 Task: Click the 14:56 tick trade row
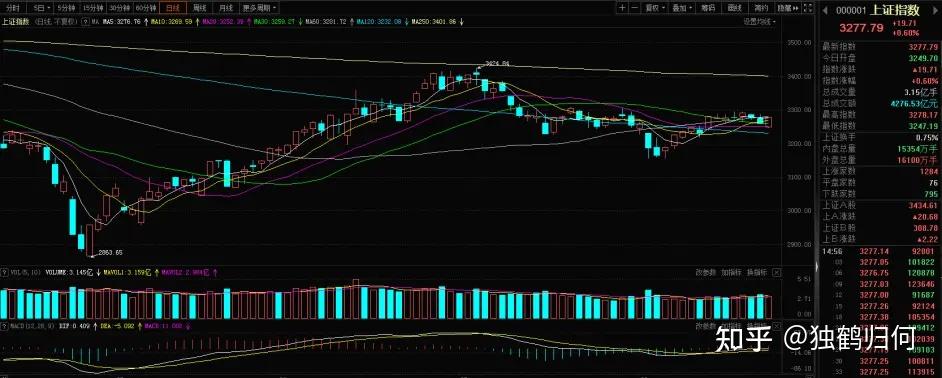point(880,252)
